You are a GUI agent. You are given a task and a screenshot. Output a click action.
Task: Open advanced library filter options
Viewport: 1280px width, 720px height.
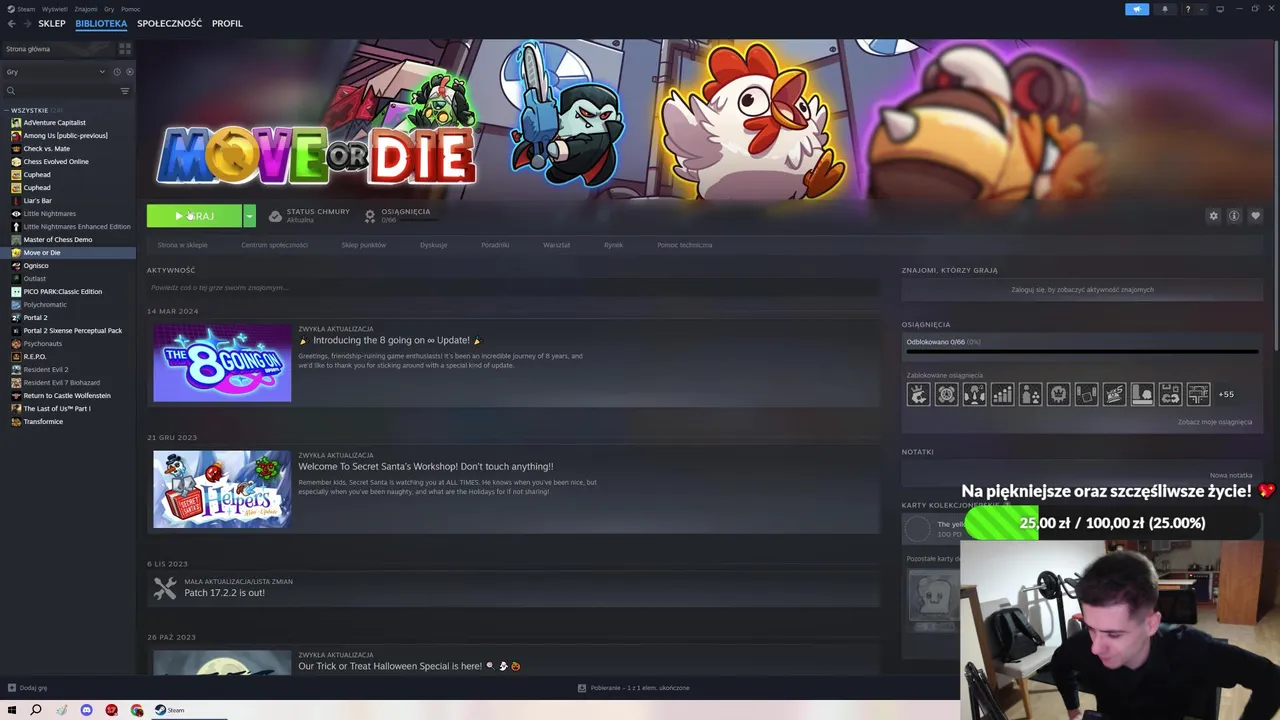pos(125,91)
